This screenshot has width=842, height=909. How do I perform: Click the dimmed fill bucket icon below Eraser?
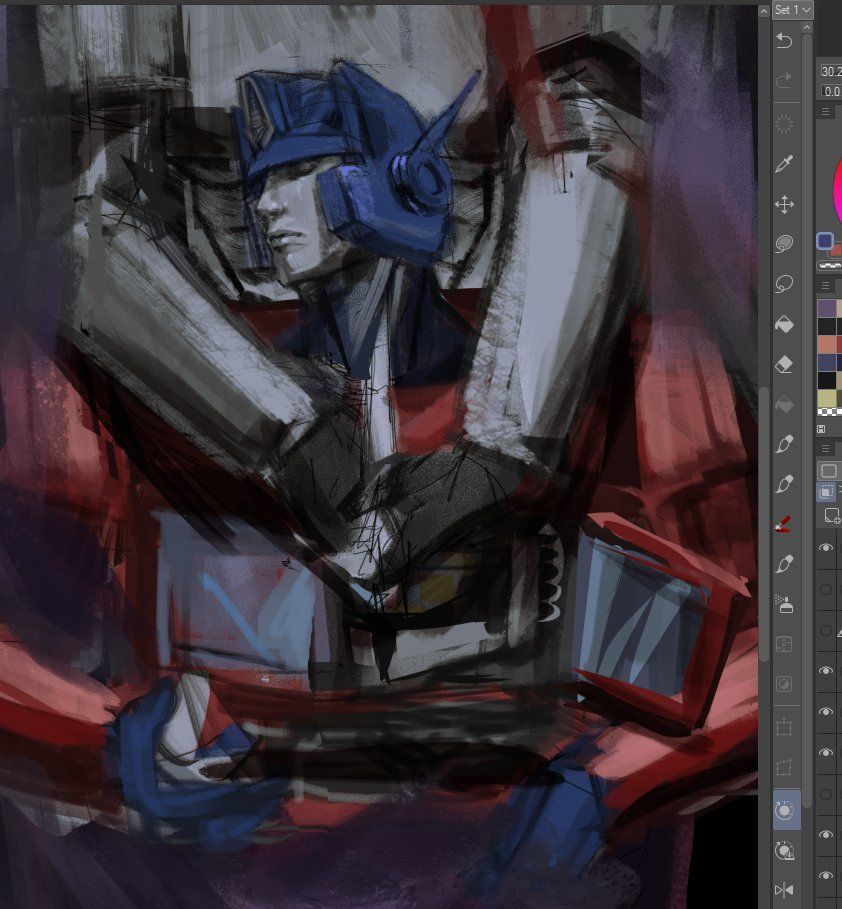784,404
